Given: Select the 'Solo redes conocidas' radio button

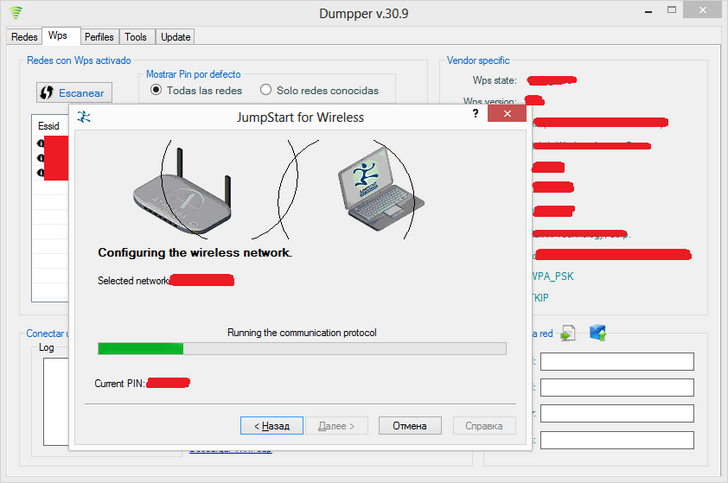Looking at the screenshot, I should click(x=266, y=90).
